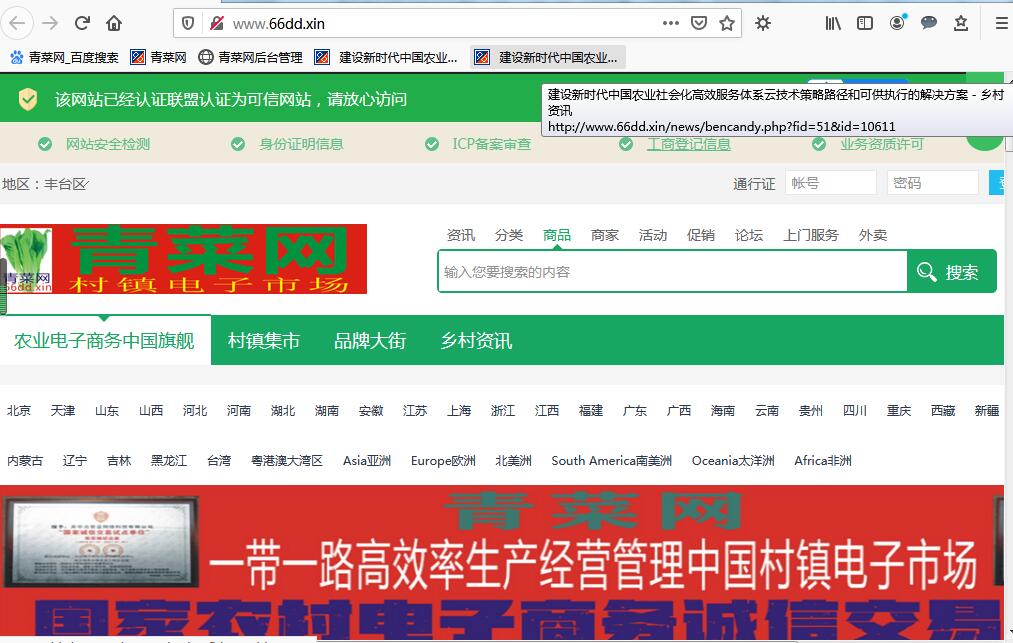Select 分类 search category
Screen dimensions: 1013x643
[x=508, y=235]
